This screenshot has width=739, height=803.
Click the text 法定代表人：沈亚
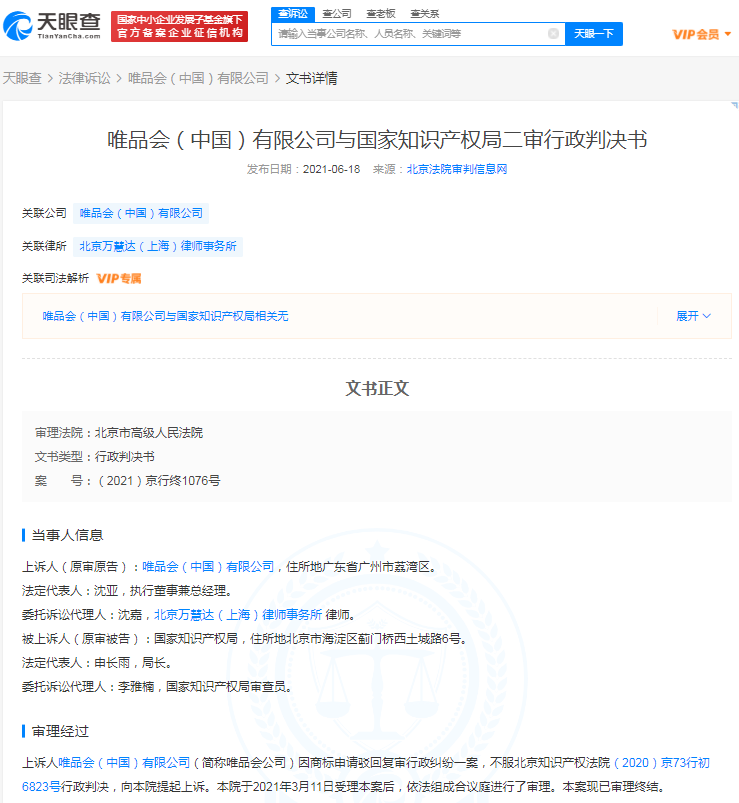[70, 590]
